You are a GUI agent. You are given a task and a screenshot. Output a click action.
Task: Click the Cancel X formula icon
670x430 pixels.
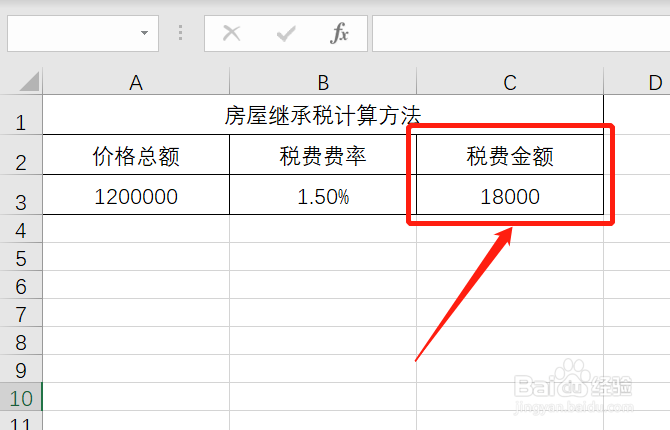(232, 33)
